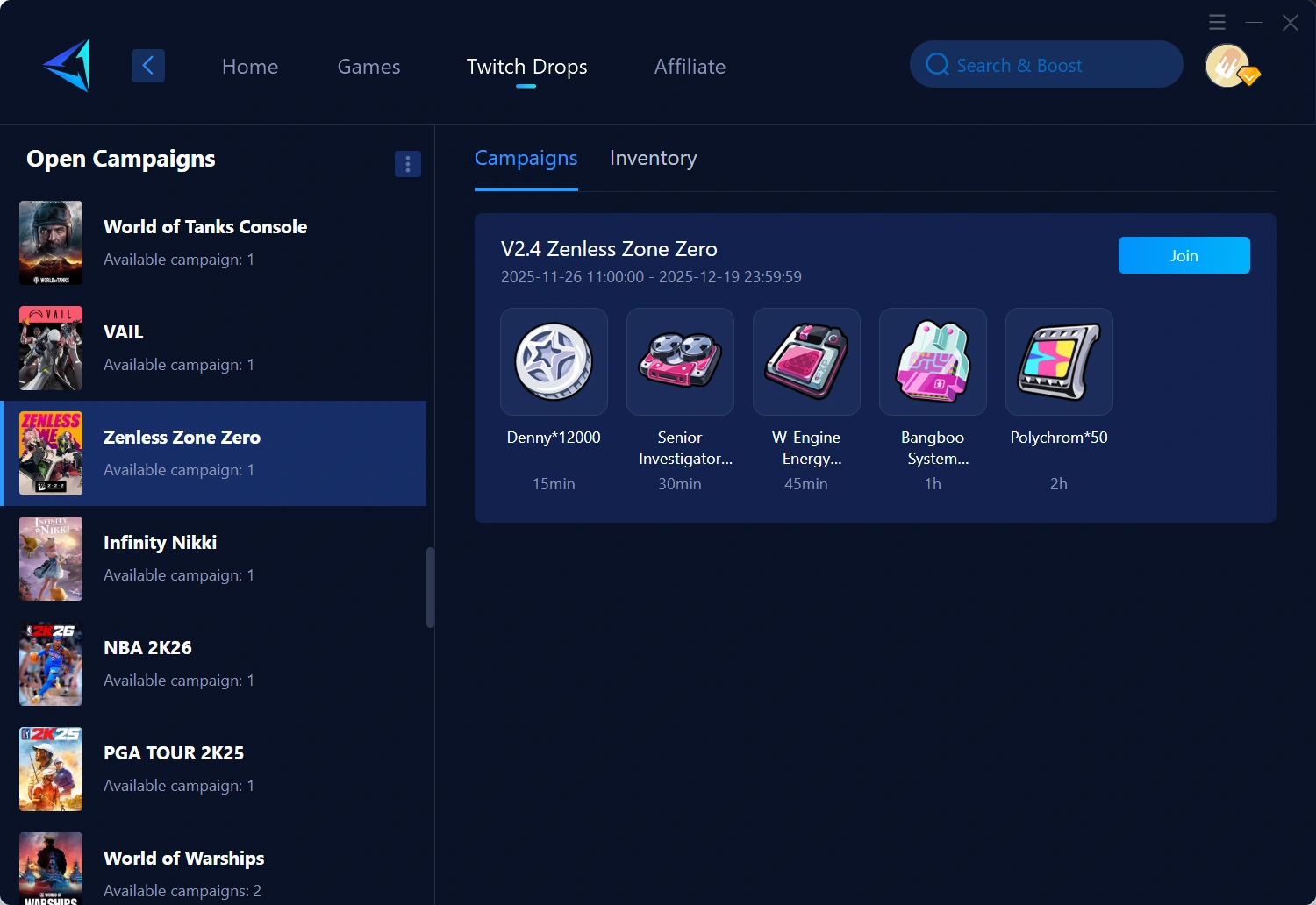The width and height of the screenshot is (1316, 905).
Task: Select the Denny*12000 coin reward icon
Action: click(x=554, y=361)
